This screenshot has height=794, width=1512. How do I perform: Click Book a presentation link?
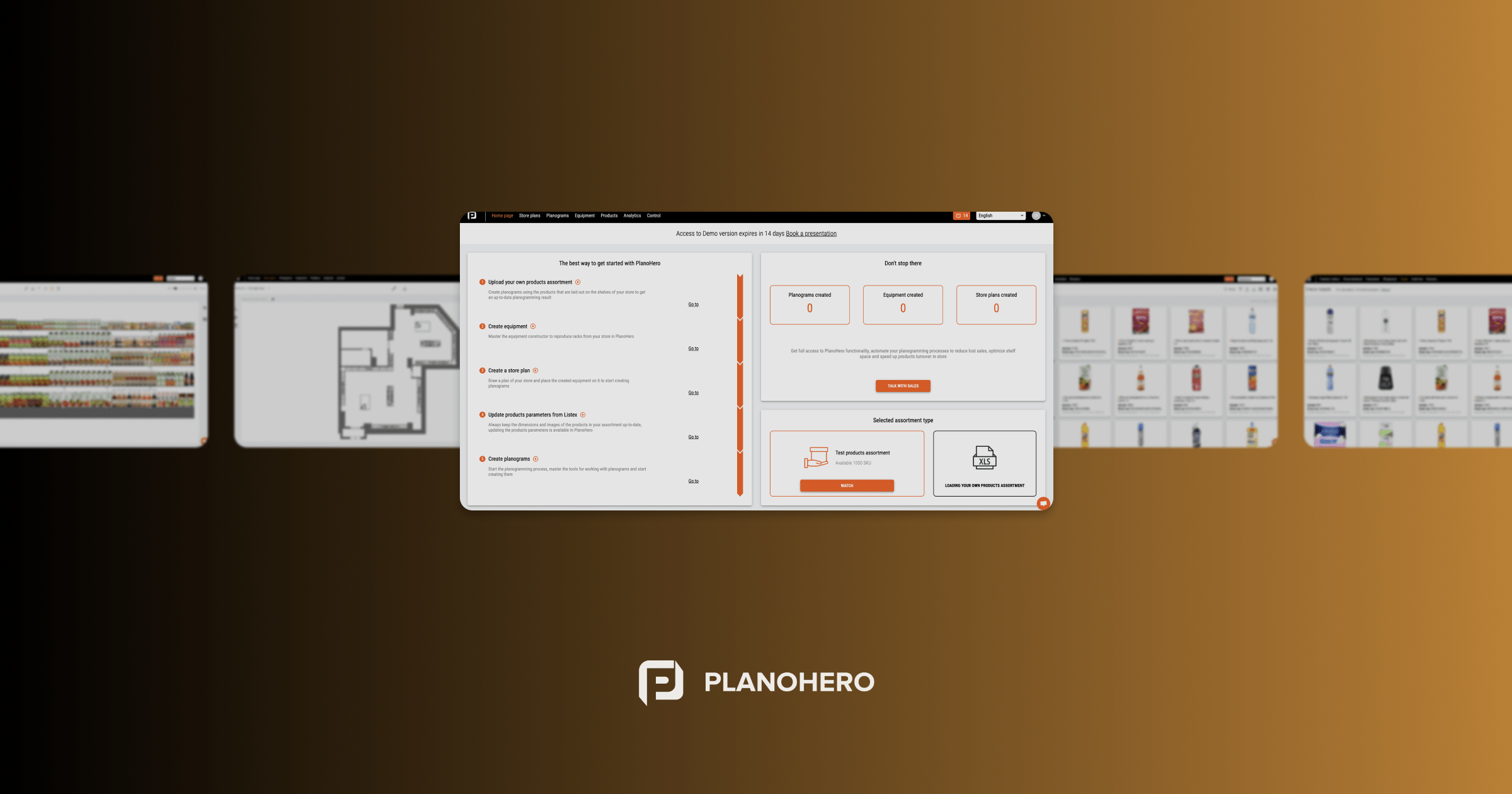click(x=811, y=233)
